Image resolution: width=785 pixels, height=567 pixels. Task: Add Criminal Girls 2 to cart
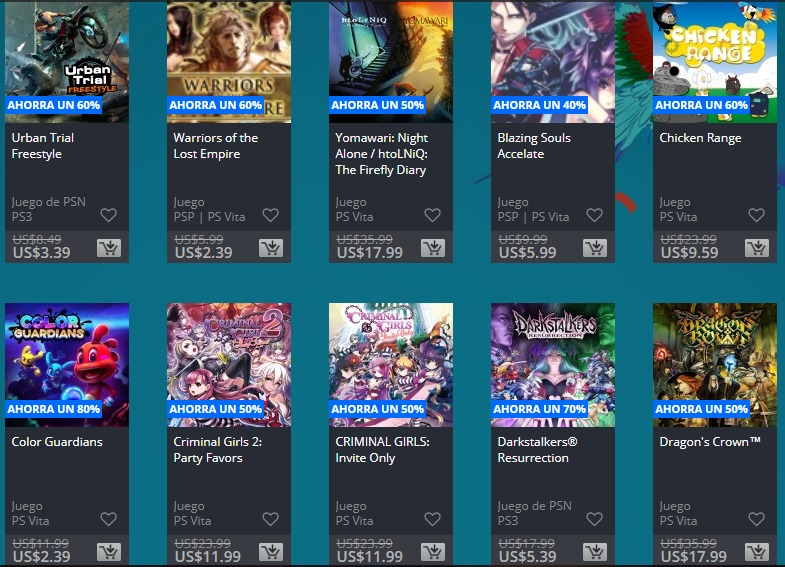pyautogui.click(x=271, y=552)
